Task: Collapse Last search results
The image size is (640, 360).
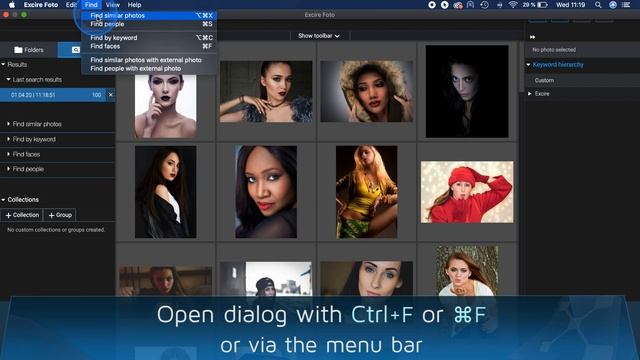Action: [x=8, y=80]
